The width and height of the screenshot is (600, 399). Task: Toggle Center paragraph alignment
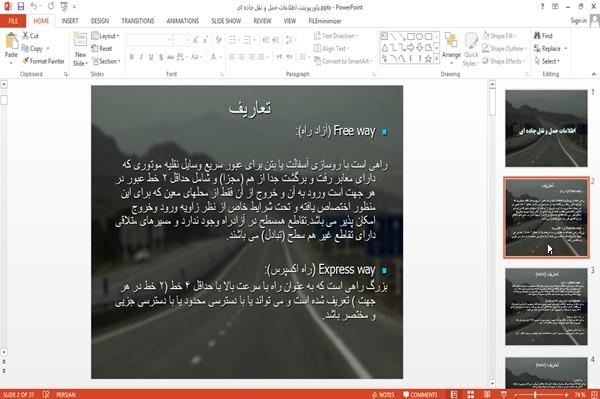[x=242, y=57]
